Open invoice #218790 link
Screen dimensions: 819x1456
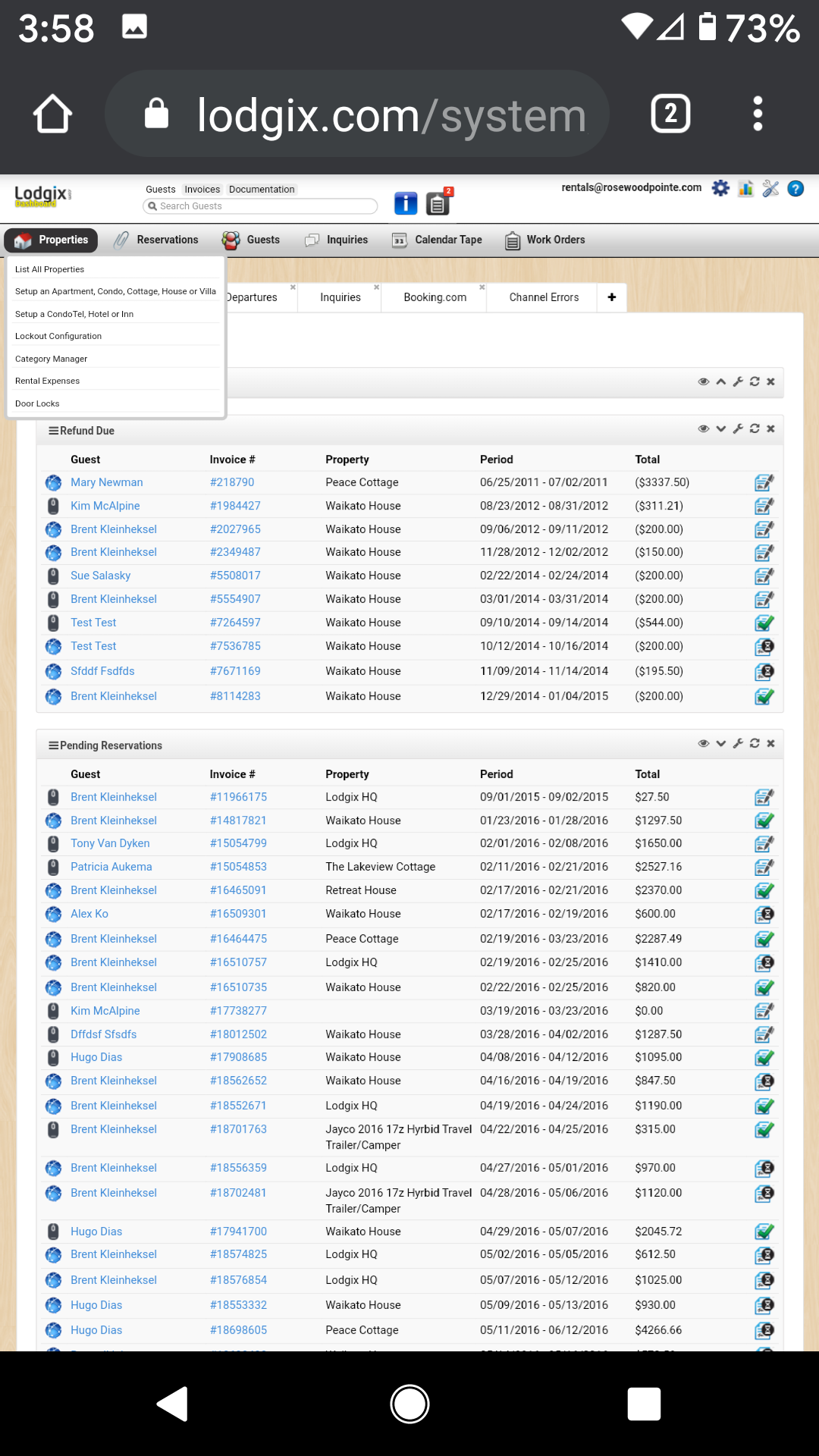232,482
